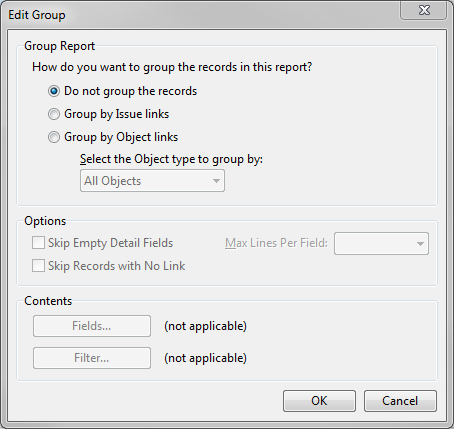The width and height of the screenshot is (454, 429).
Task: Open the Fields... contents button
Action: pos(92,326)
